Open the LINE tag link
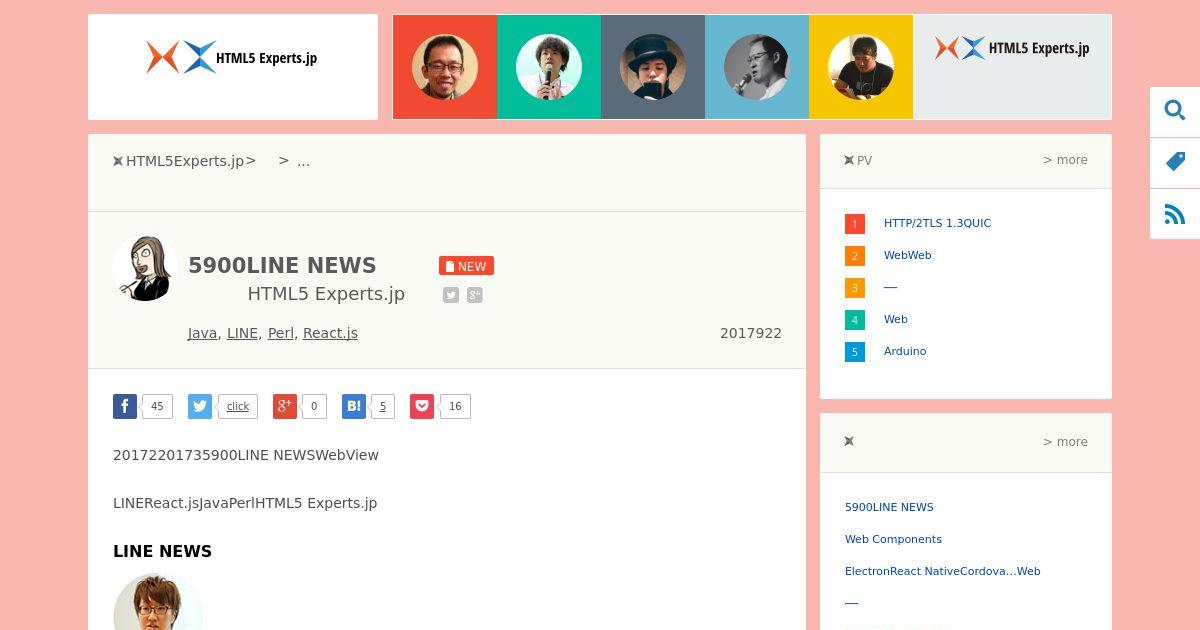Viewport: 1200px width, 630px height. pyautogui.click(x=242, y=333)
